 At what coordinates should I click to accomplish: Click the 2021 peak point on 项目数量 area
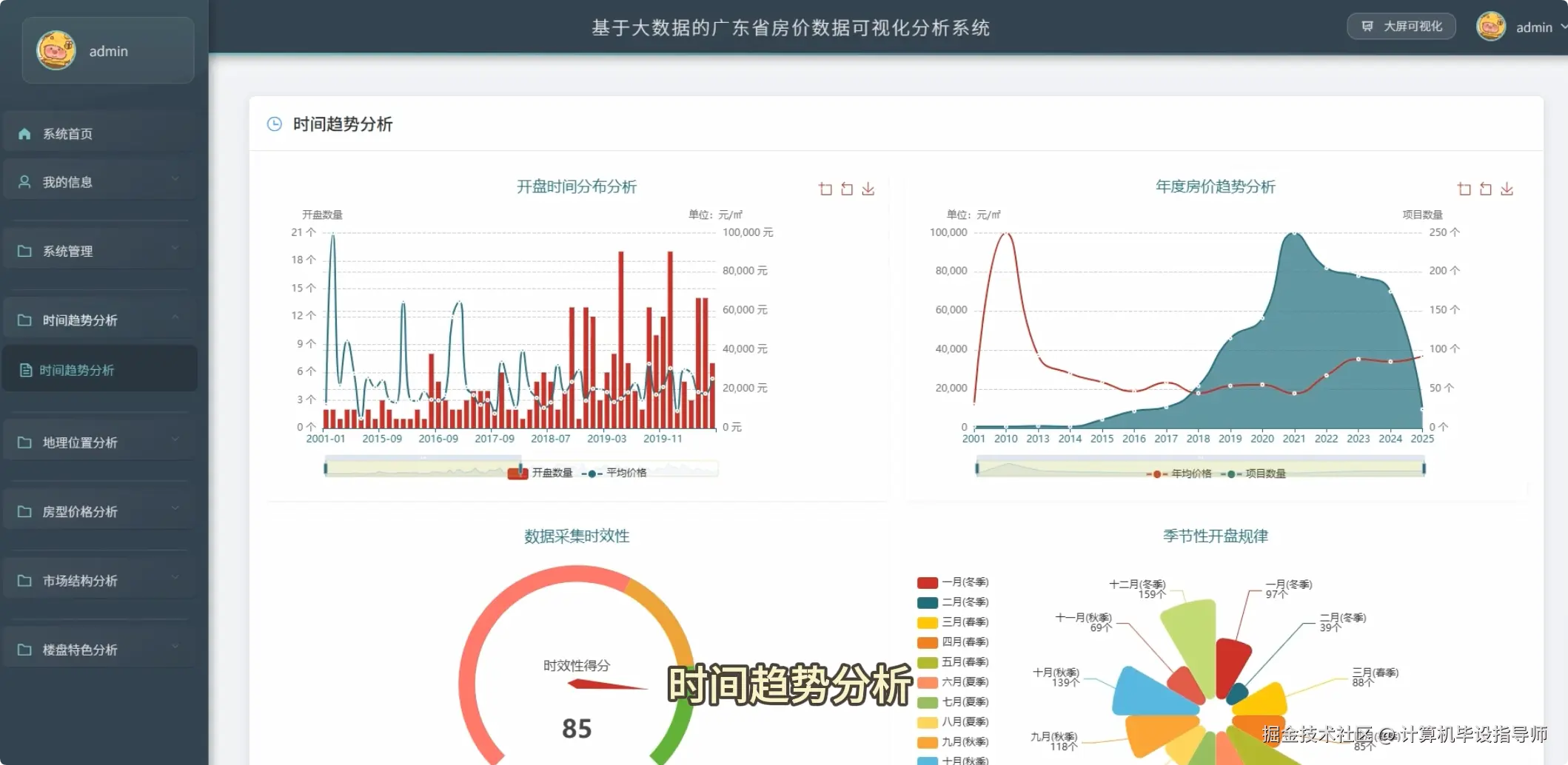click(1294, 234)
